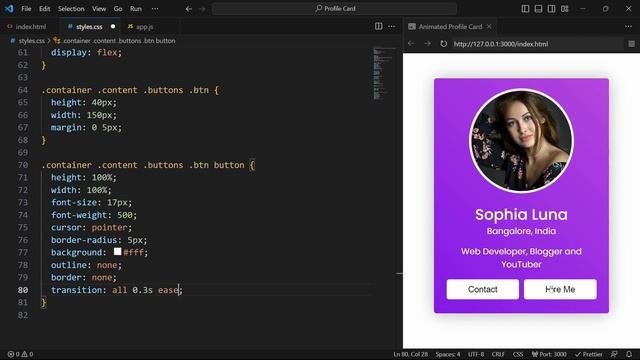This screenshot has height=360, width=640.
Task: Split the editor to the right
Action: (x=378, y=27)
